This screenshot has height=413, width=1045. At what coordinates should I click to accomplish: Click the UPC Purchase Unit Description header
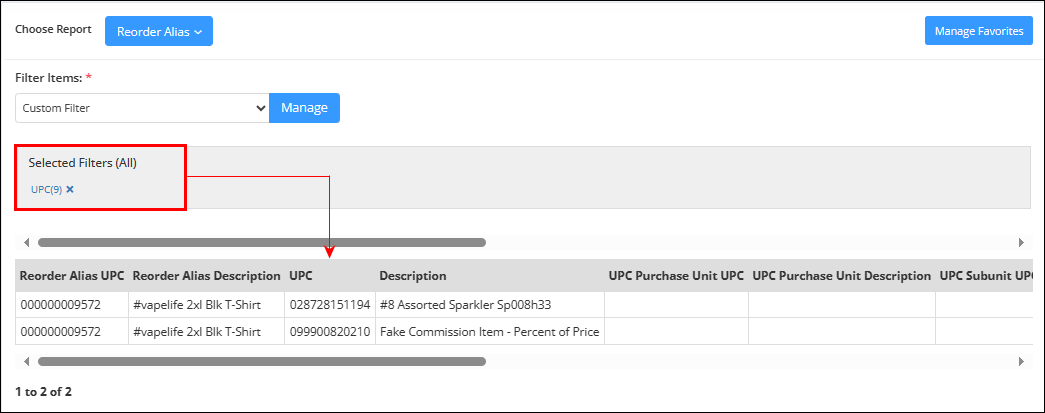(842, 276)
